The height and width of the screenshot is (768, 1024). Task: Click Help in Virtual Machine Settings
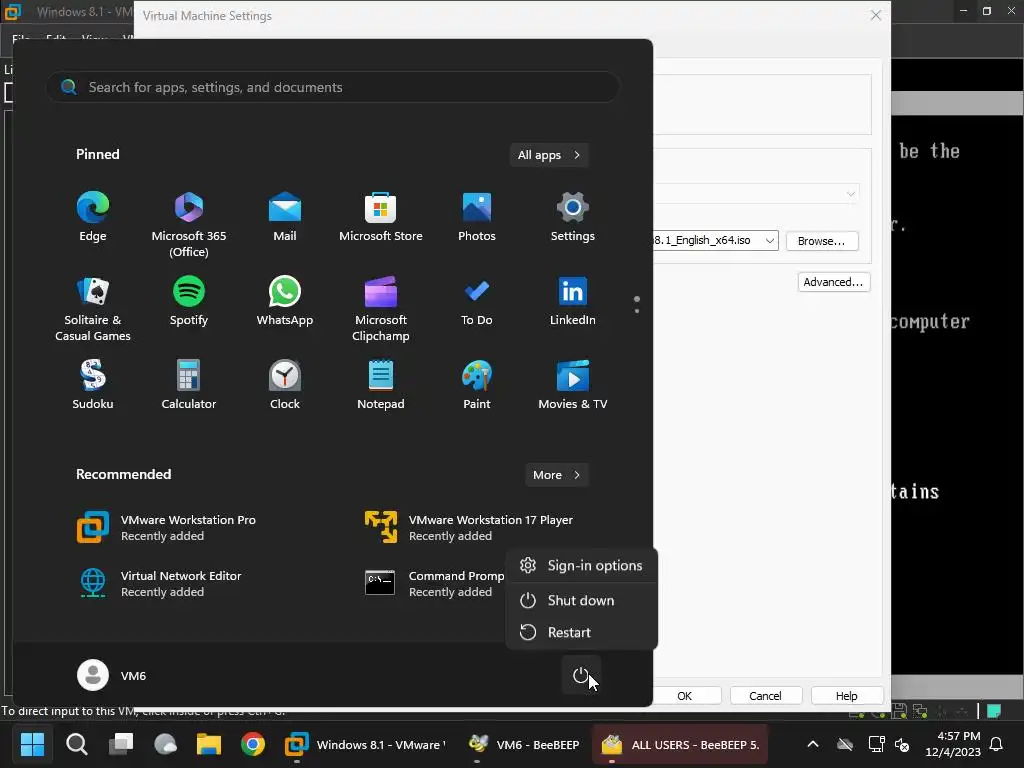847,696
